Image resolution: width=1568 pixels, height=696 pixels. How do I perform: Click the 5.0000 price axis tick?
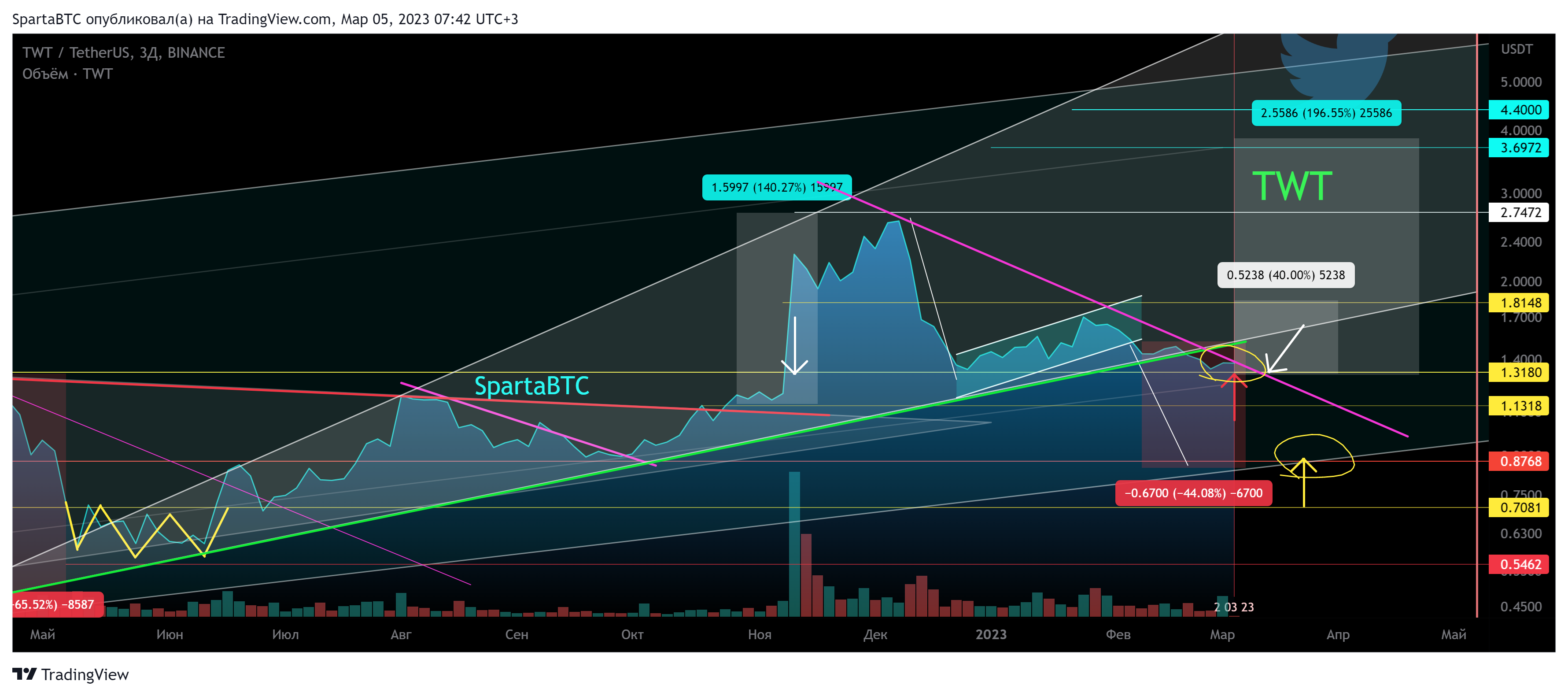tap(1520, 81)
